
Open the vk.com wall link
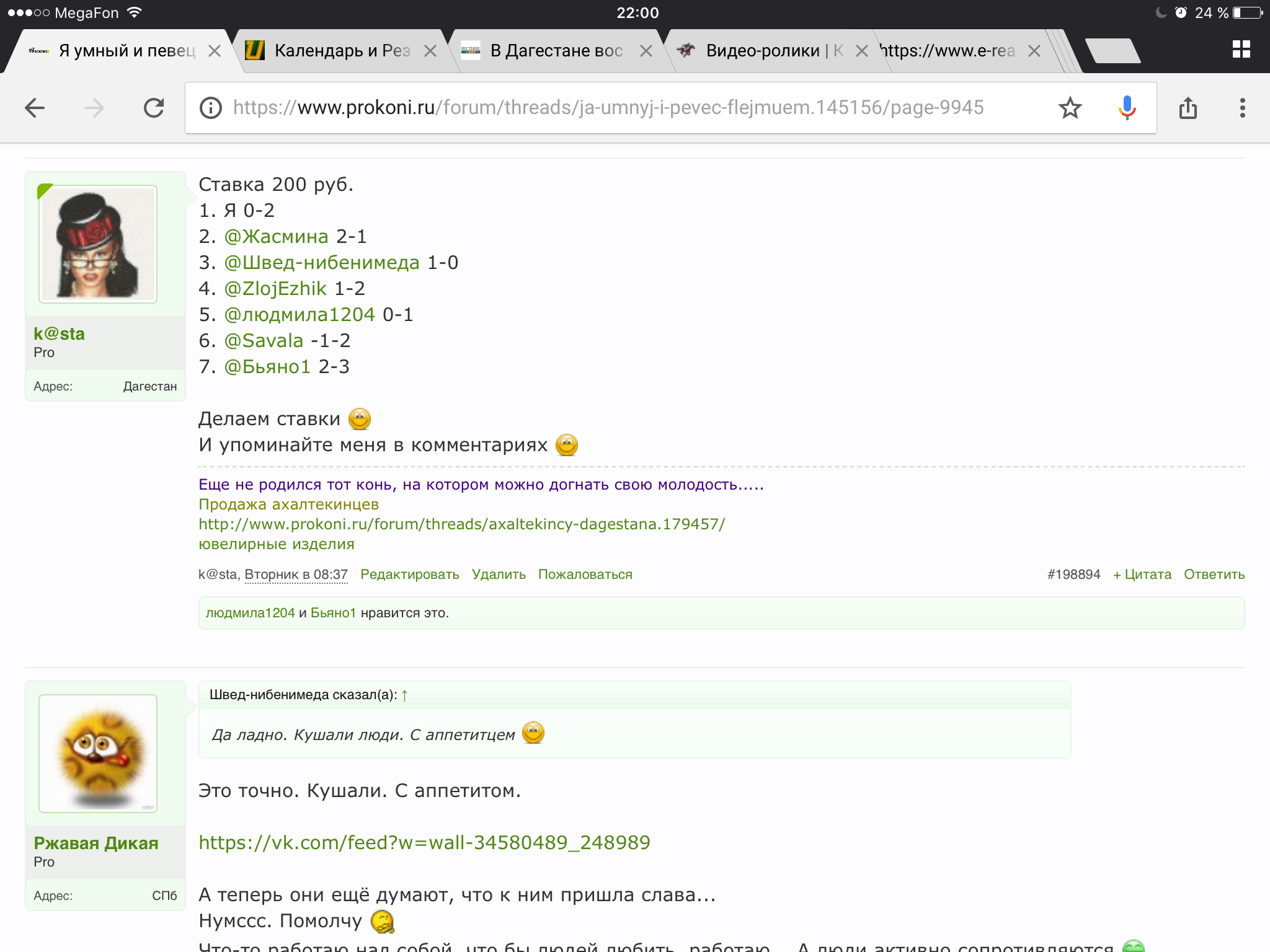tap(424, 842)
